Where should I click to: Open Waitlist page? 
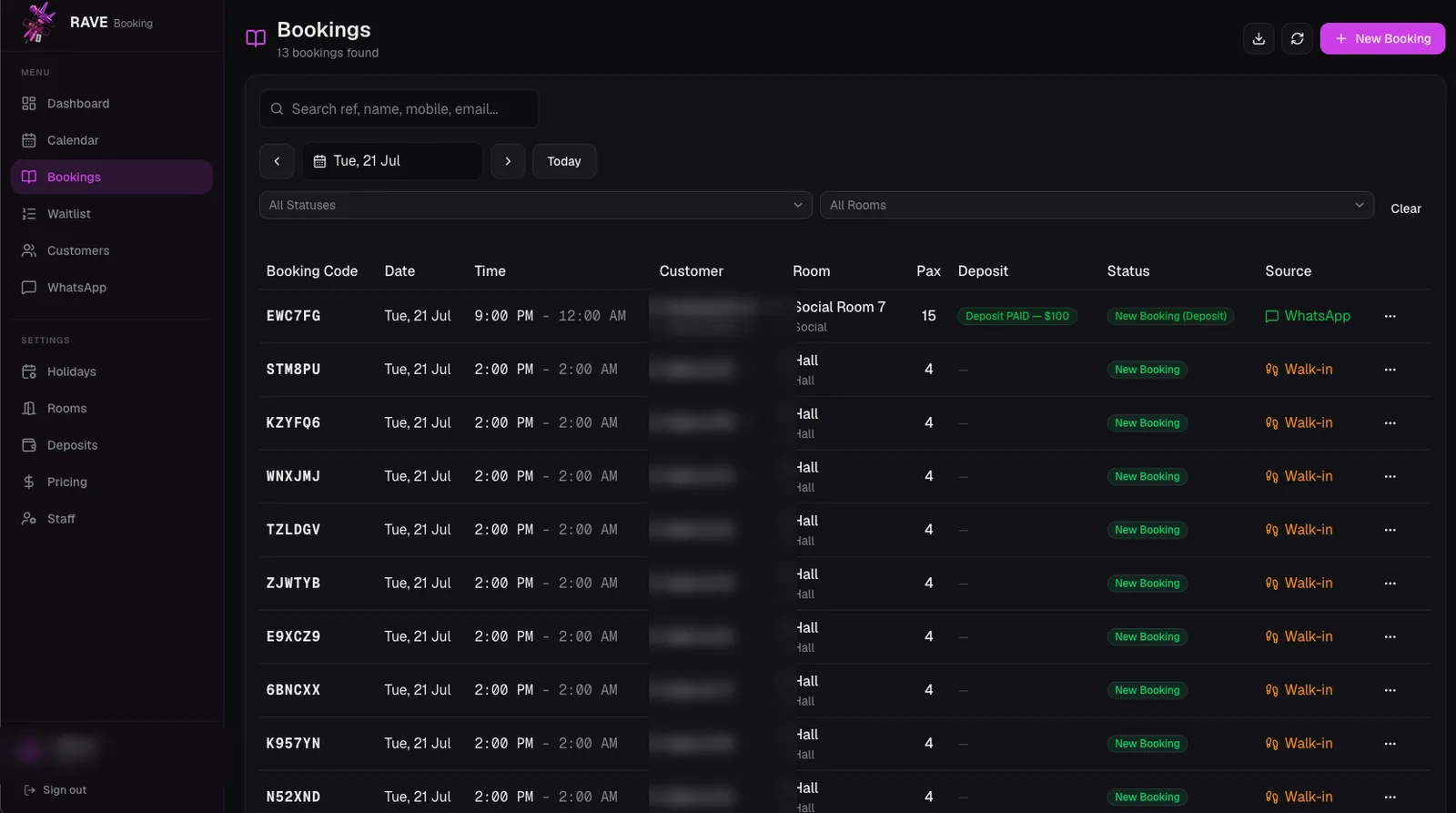tap(111, 214)
